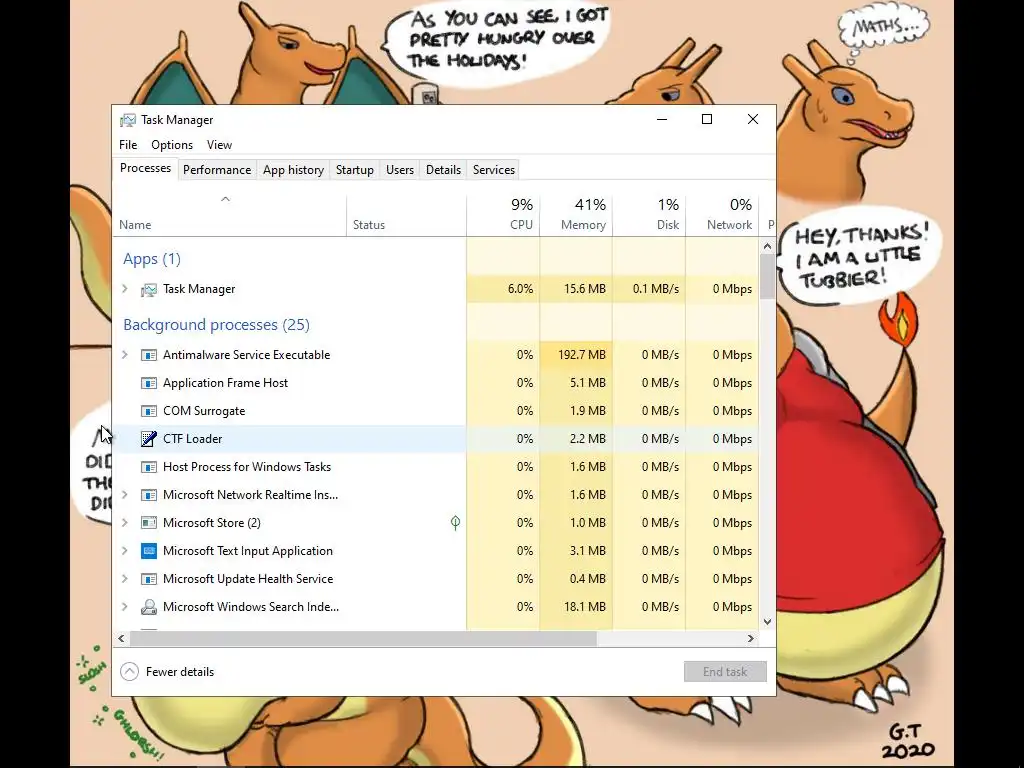Click Microsoft Text Input Application icon

tap(149, 551)
